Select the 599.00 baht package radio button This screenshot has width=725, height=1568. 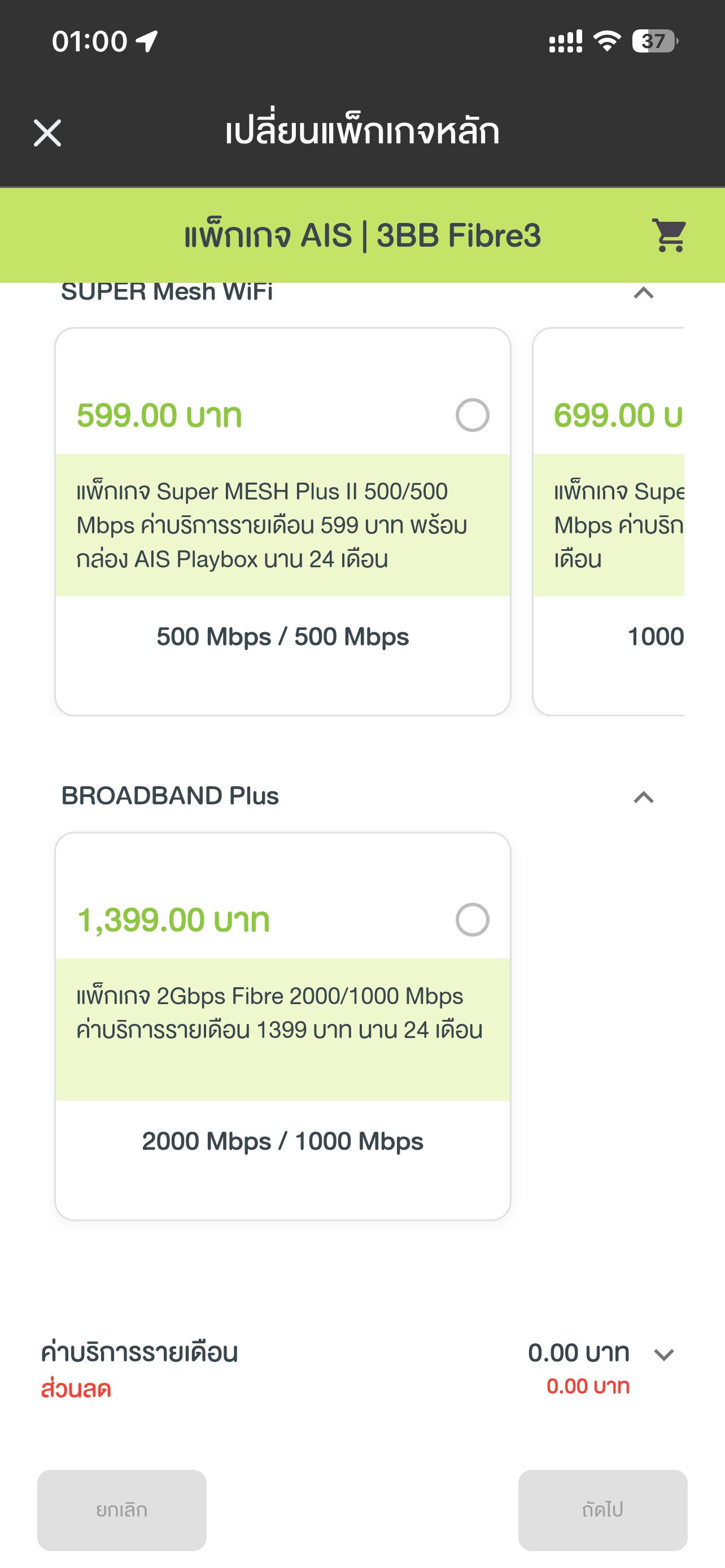[473, 415]
